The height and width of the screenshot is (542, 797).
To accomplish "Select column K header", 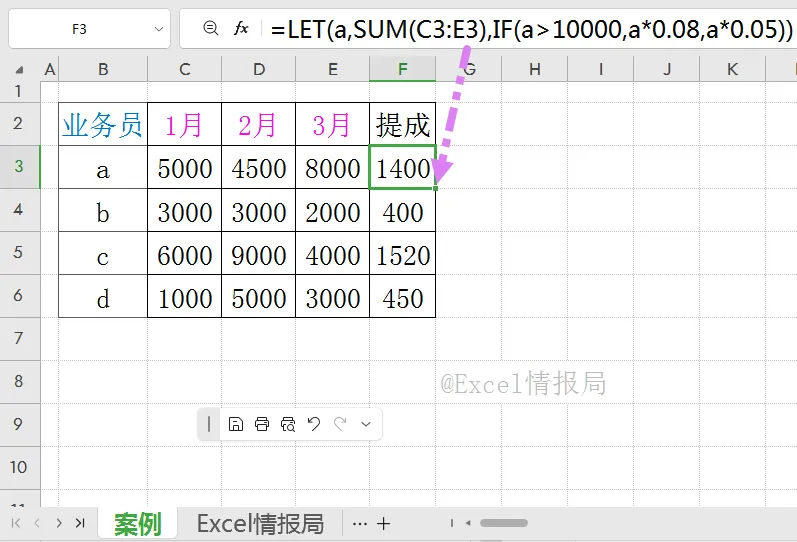I will [x=732, y=69].
